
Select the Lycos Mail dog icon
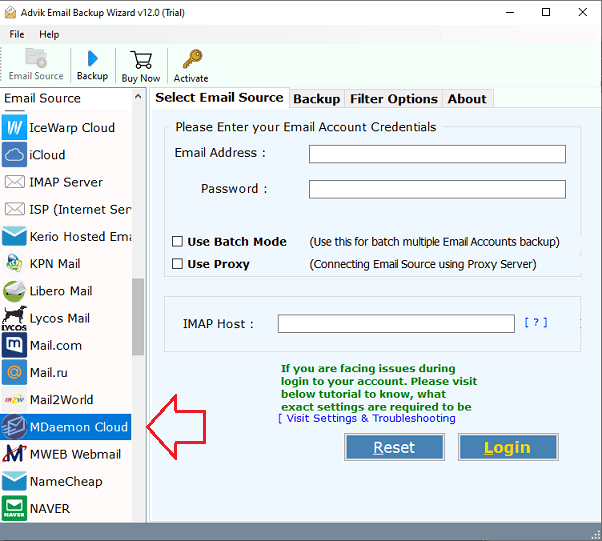tap(14, 318)
